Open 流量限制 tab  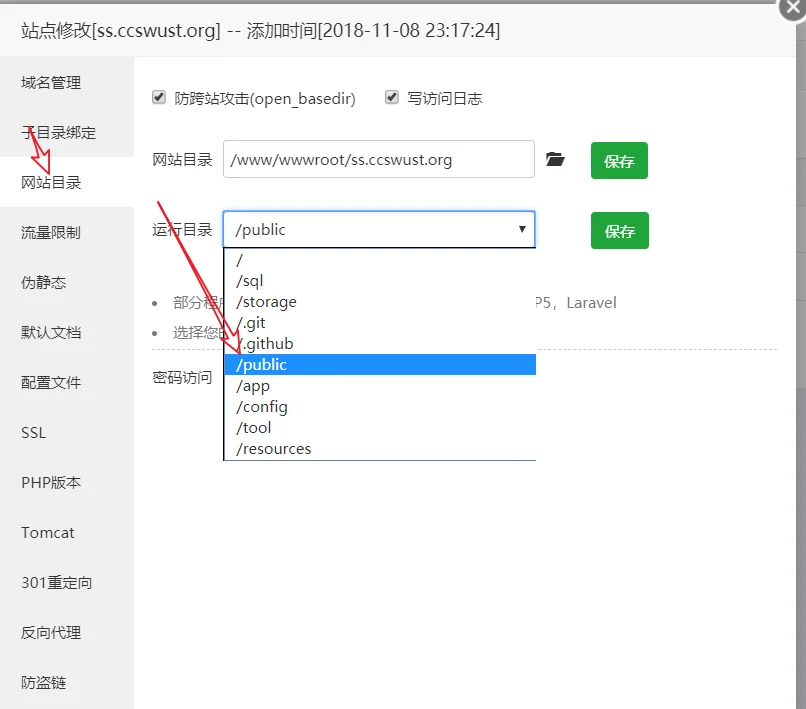(x=67, y=232)
